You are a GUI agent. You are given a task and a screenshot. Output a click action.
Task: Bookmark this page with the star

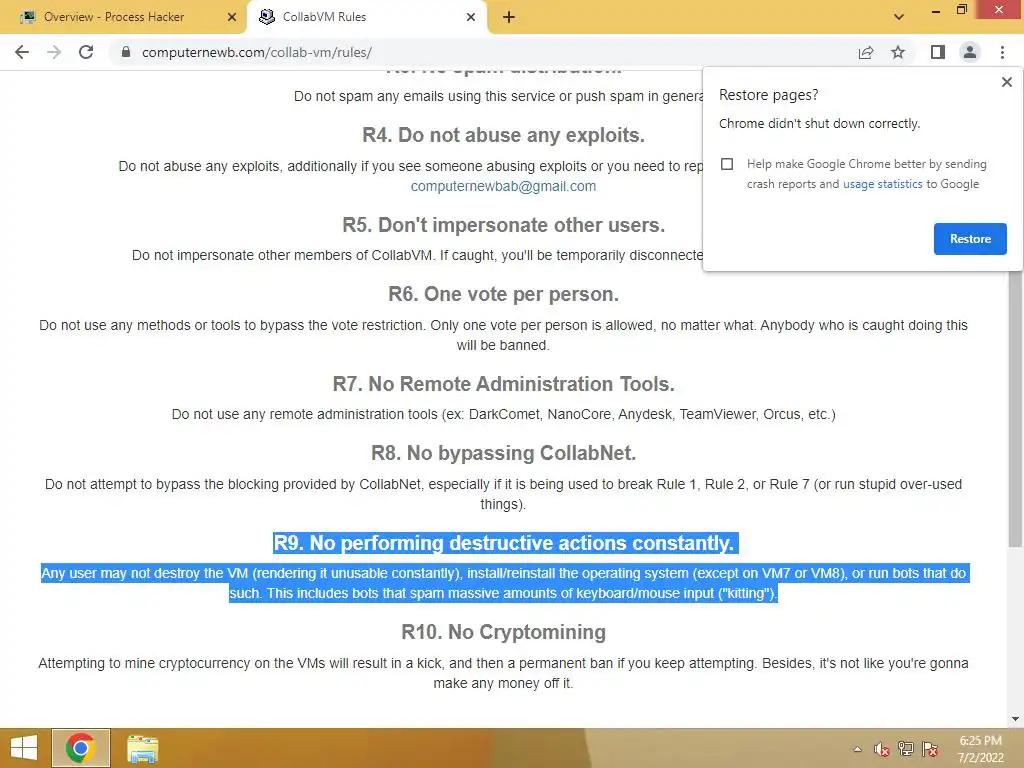pos(898,52)
